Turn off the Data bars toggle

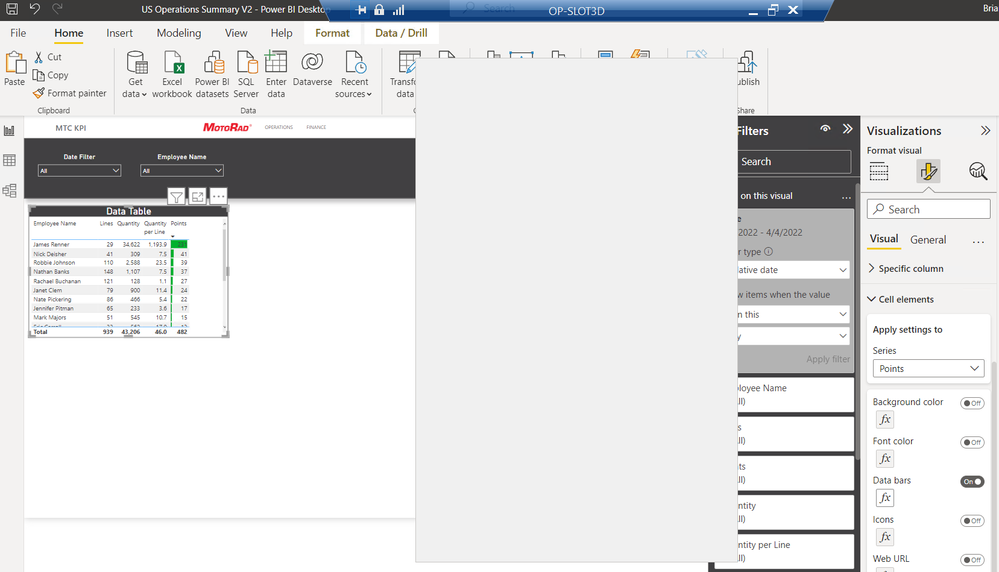pos(972,482)
